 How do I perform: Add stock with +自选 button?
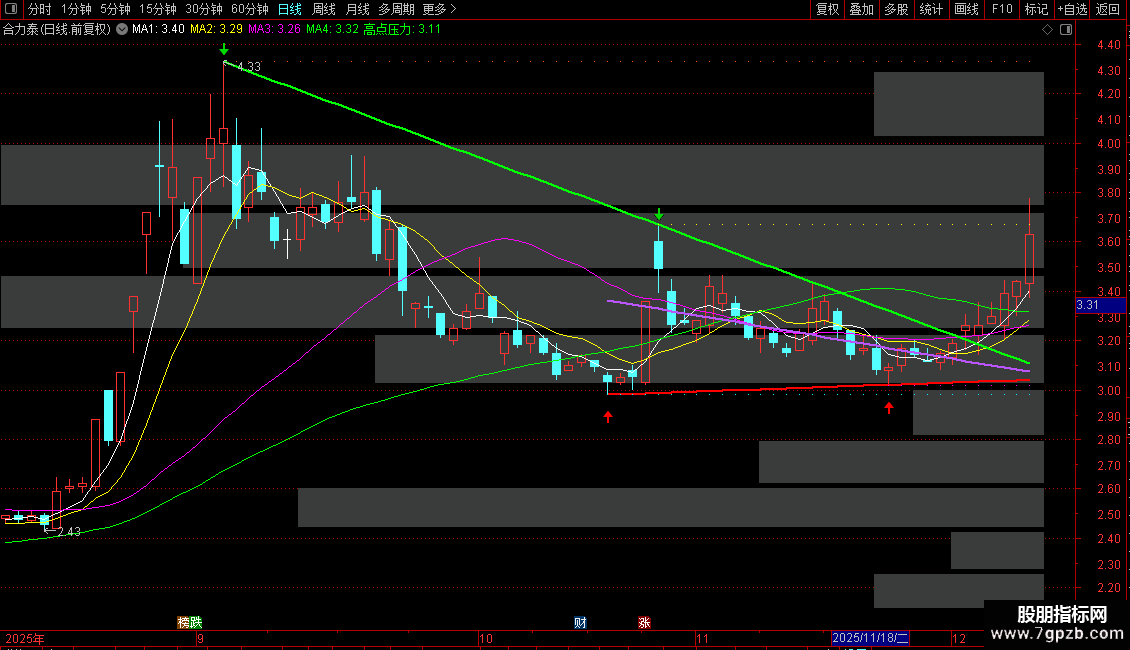[x=1072, y=9]
